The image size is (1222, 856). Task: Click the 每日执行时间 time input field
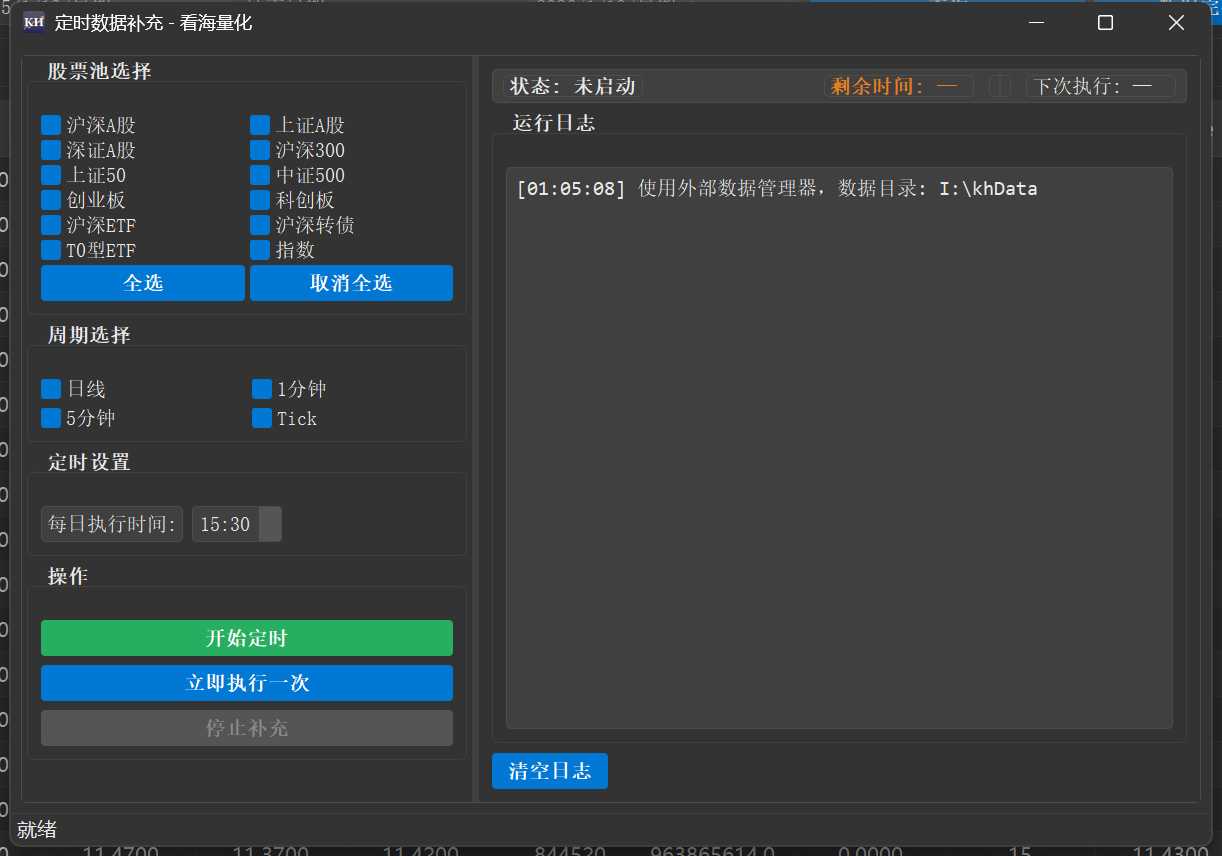click(226, 524)
